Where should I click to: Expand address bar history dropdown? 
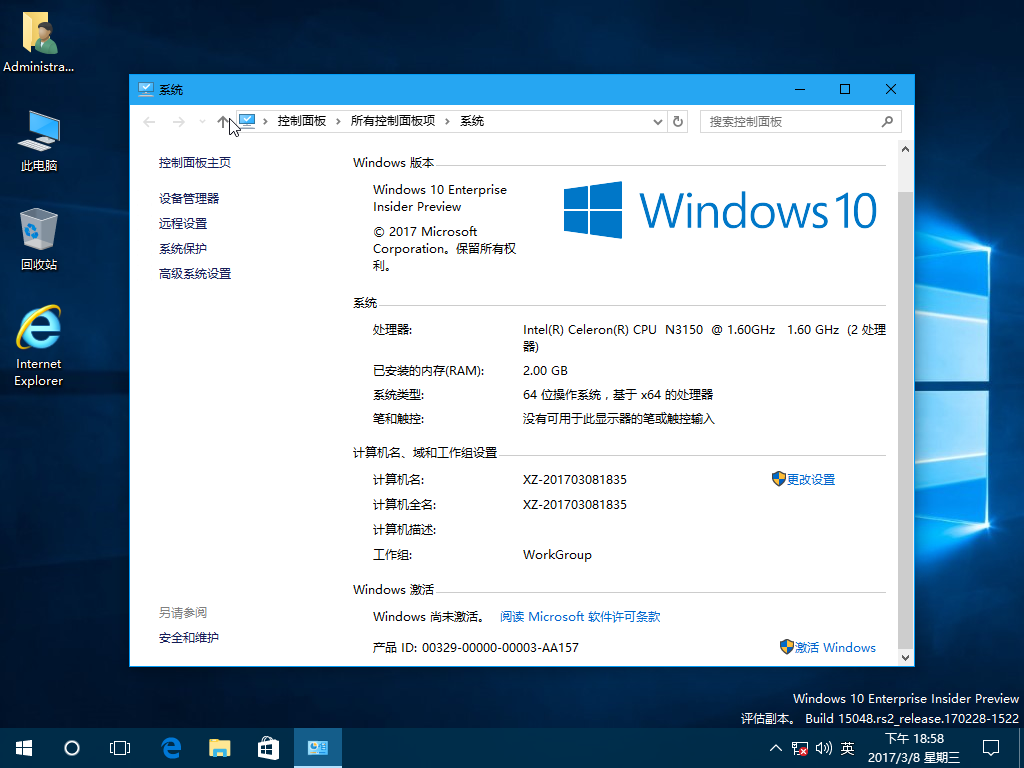[658, 121]
